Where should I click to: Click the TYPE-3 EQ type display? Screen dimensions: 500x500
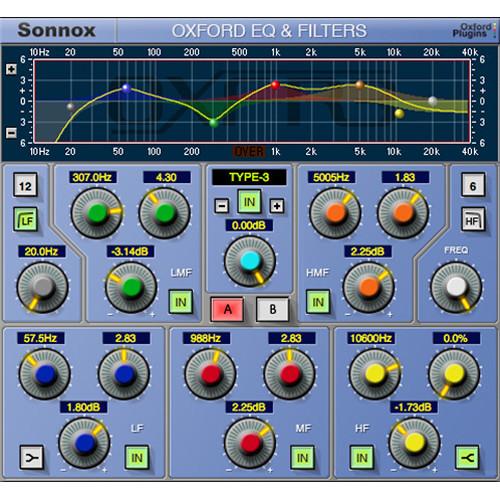click(x=249, y=177)
